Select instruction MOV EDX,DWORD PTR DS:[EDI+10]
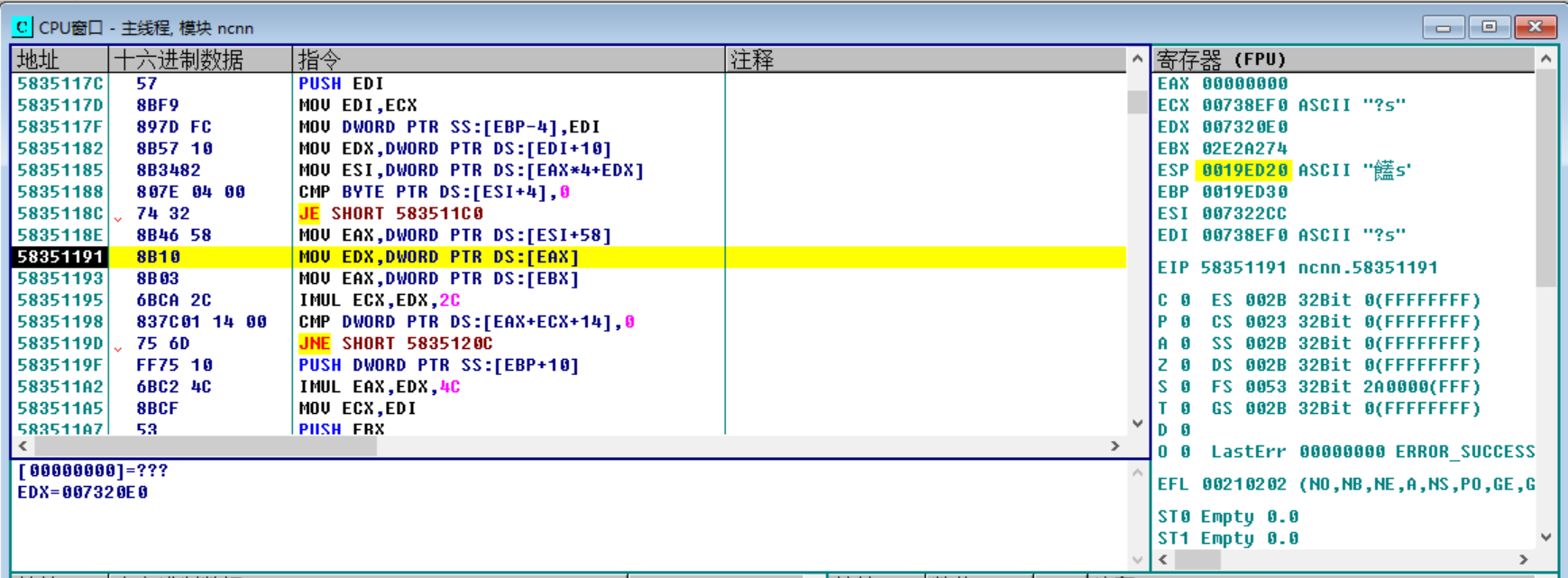This screenshot has height=578, width=1568. point(455,149)
